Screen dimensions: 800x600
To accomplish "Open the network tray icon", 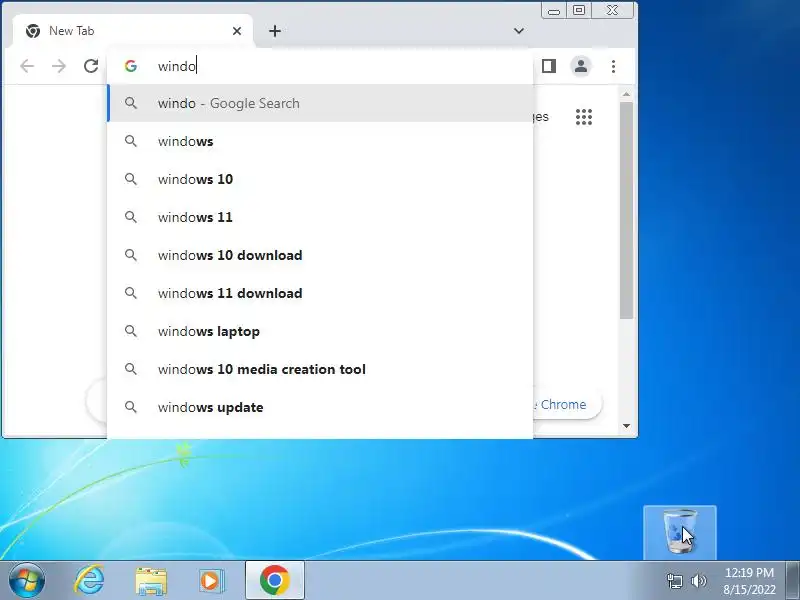I will tap(675, 581).
